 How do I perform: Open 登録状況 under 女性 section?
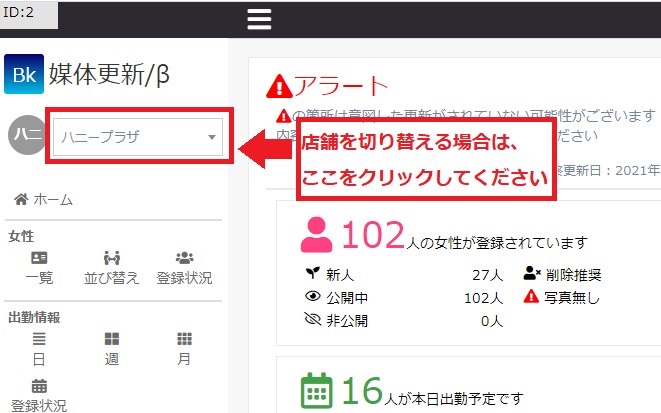184,268
